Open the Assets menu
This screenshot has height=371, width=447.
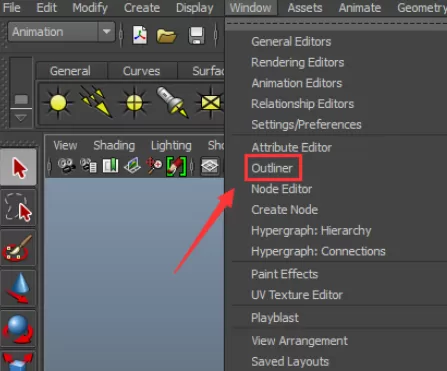[305, 7]
